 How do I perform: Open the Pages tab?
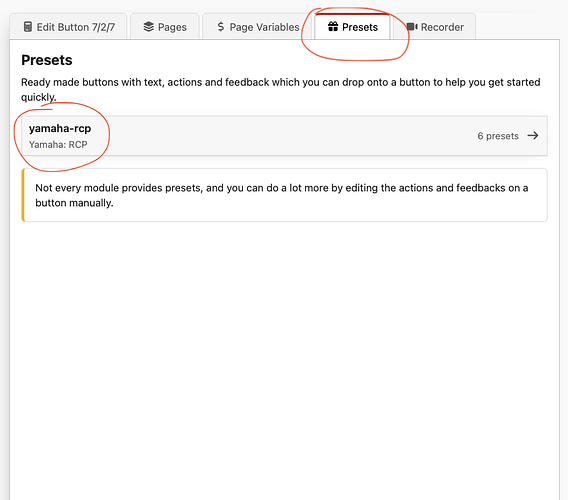165,26
